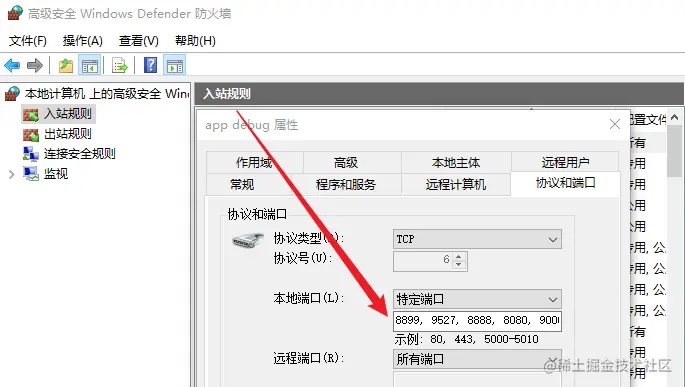
Task: Select 连接安全规则 in the tree
Action: [80, 154]
